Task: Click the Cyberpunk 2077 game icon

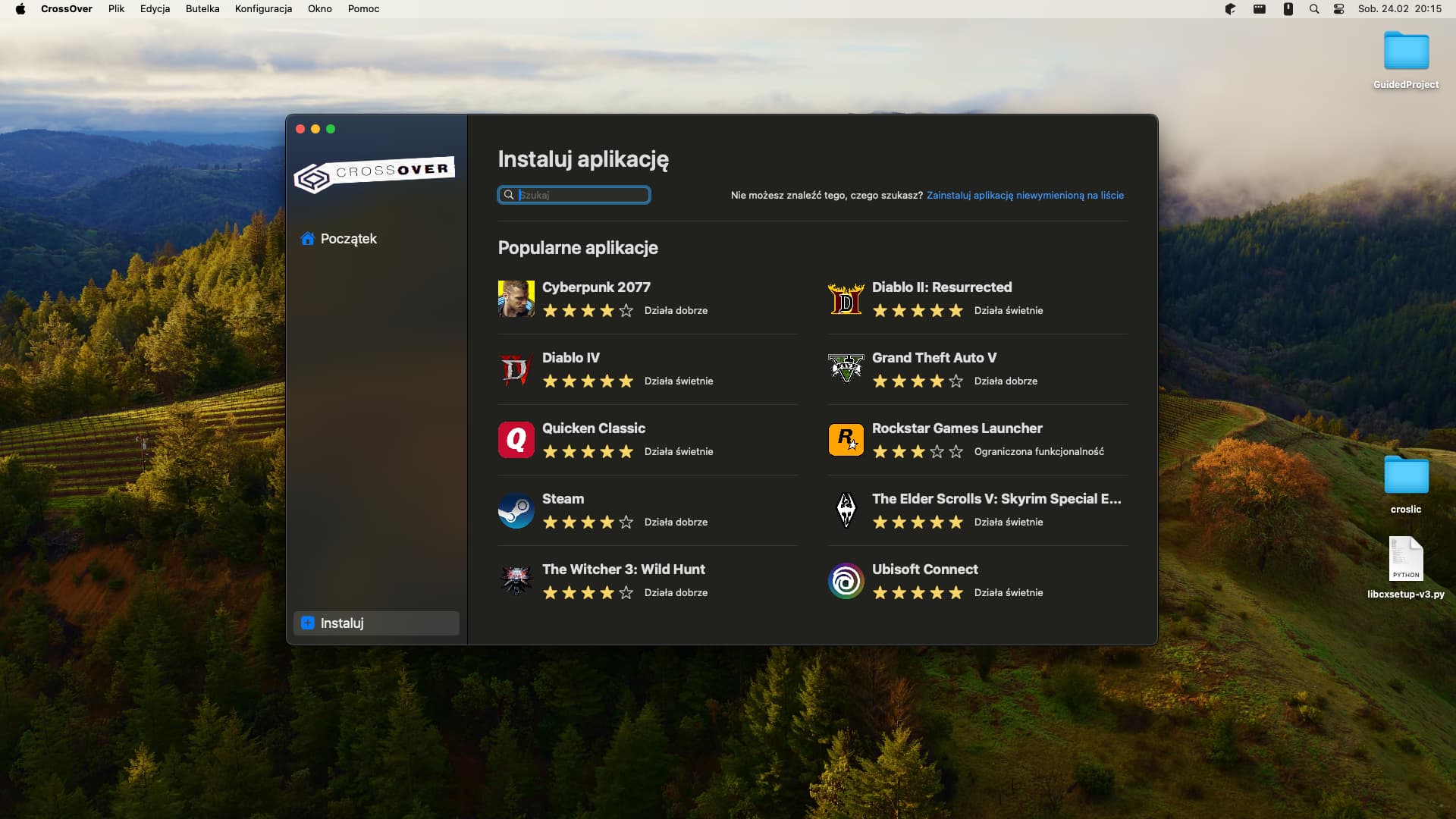Action: 516,299
